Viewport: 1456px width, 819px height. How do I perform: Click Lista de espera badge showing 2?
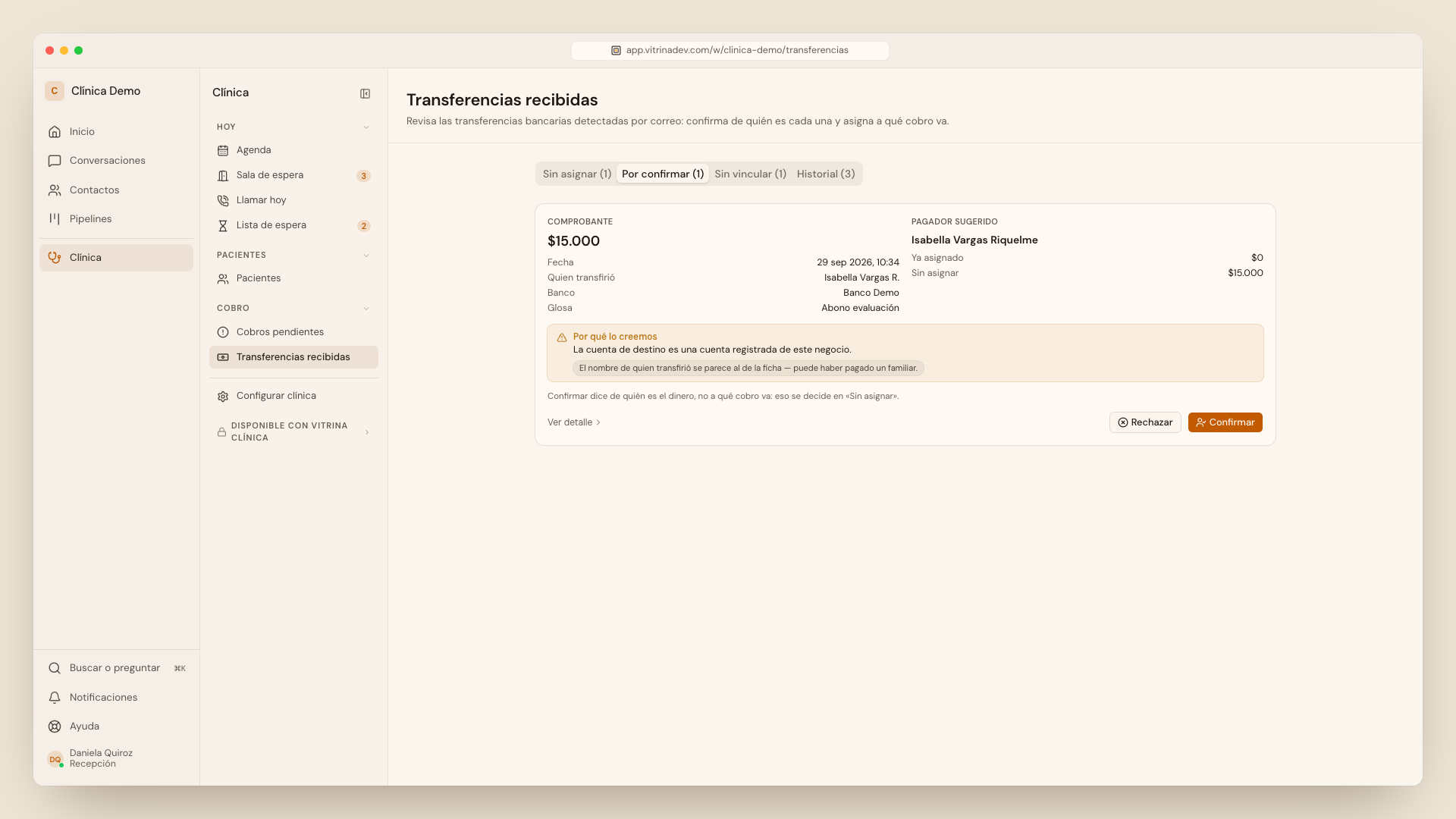tap(364, 226)
